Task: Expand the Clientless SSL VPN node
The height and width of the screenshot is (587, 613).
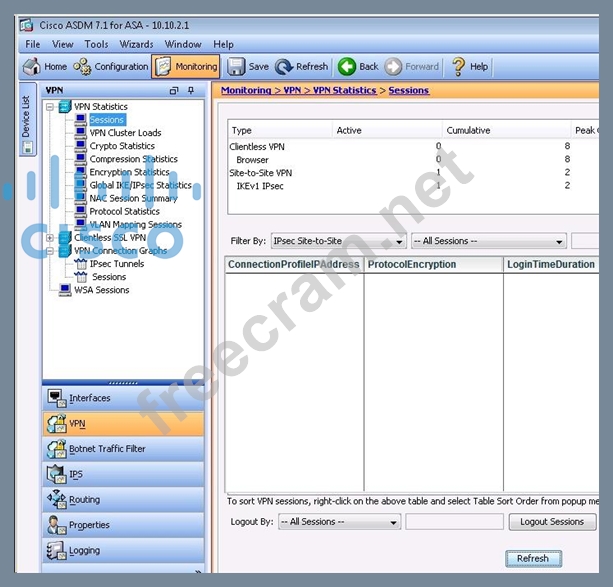Action: pos(51,238)
